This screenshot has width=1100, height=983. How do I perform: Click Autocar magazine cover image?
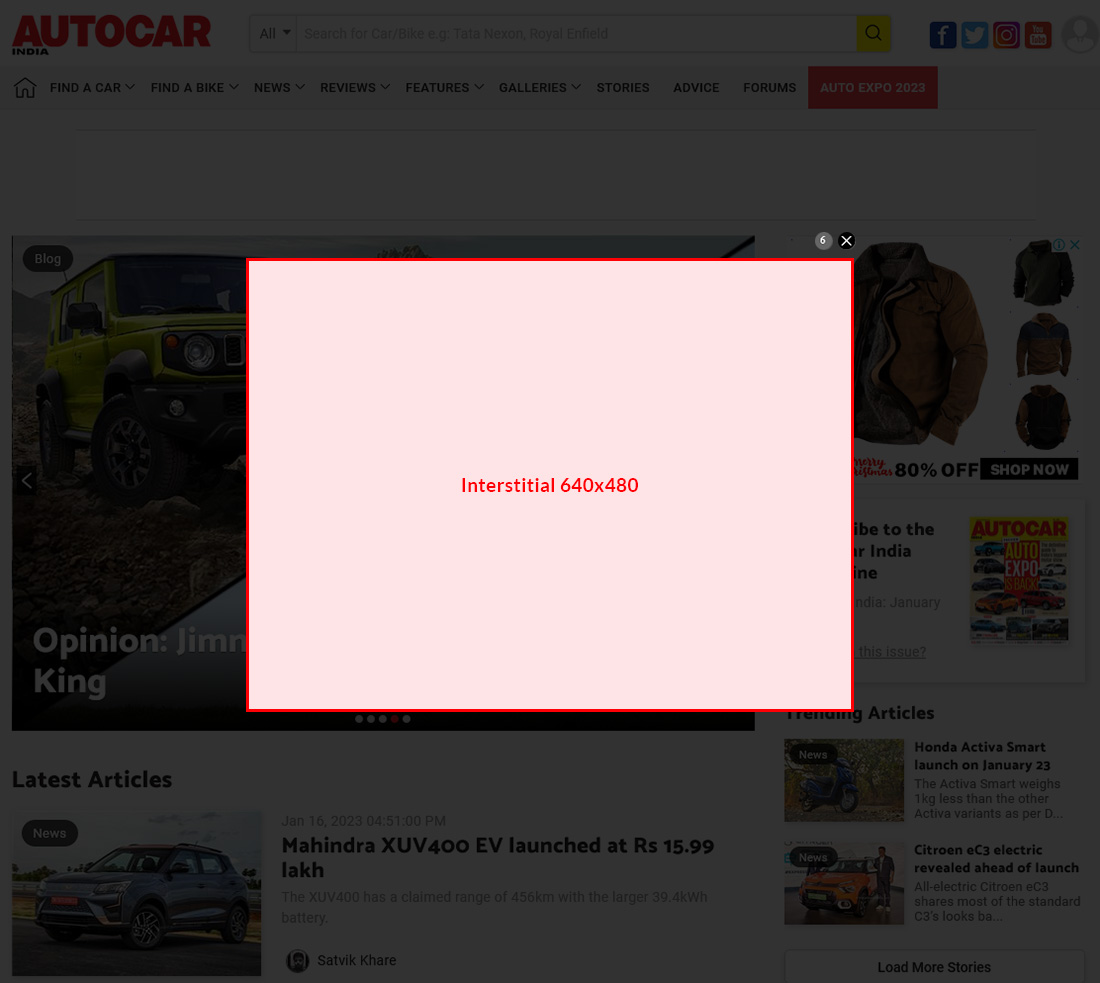coord(1019,580)
